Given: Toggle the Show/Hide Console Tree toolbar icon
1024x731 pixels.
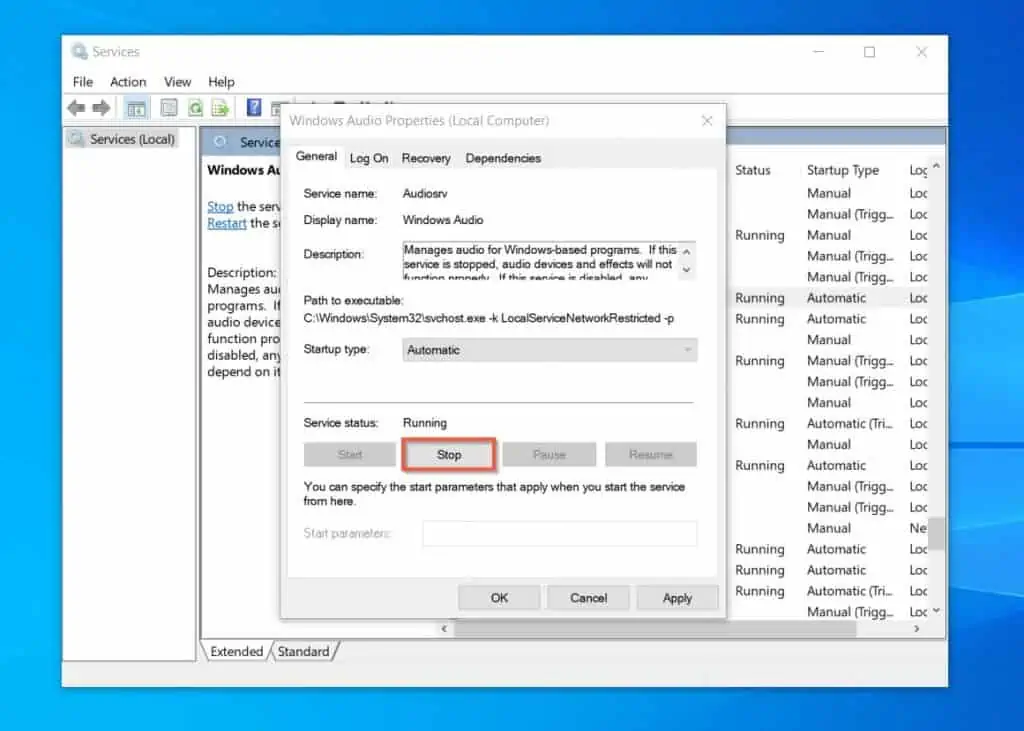Looking at the screenshot, I should click(x=136, y=108).
